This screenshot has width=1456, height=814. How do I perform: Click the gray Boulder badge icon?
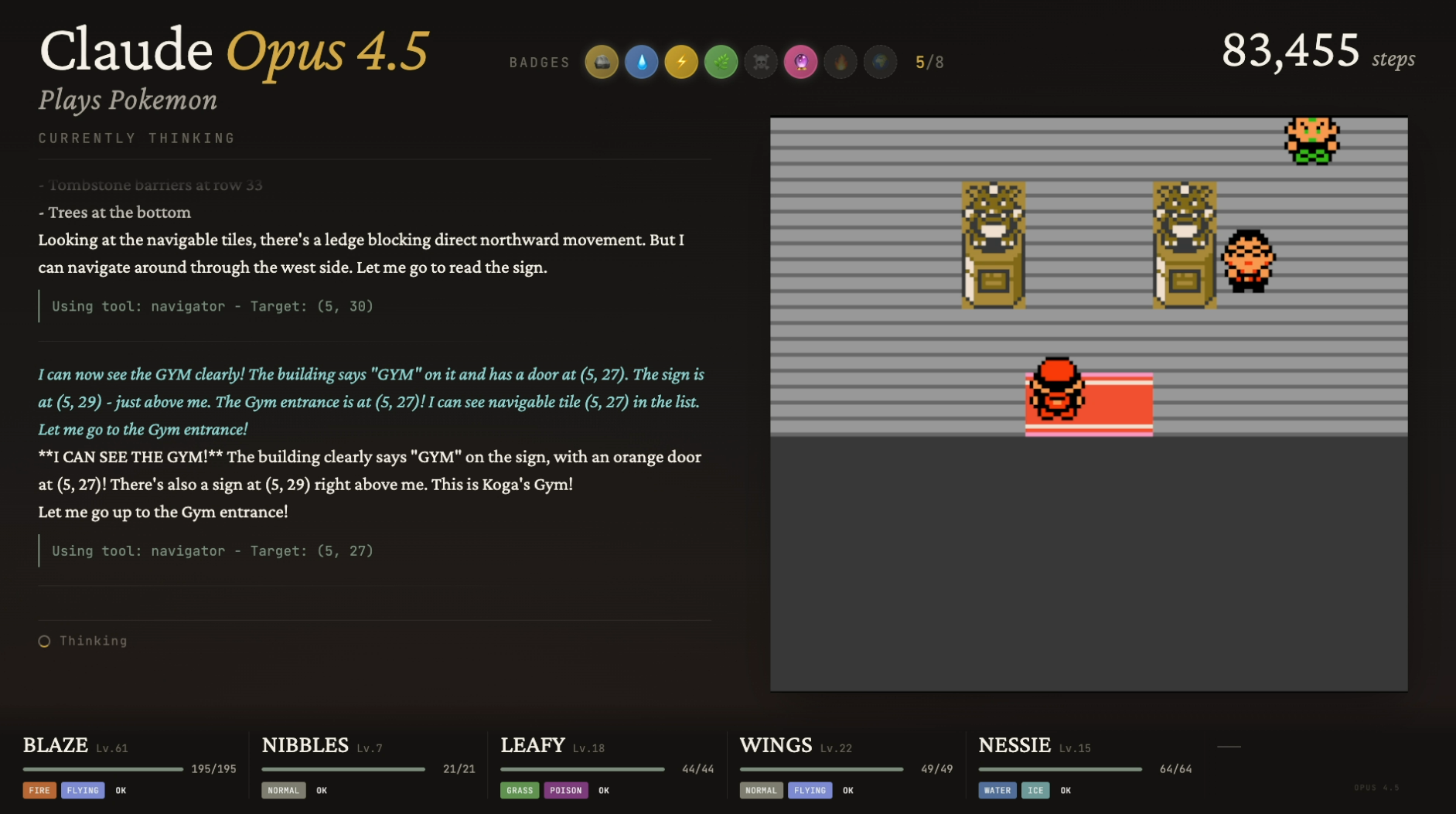[602, 62]
